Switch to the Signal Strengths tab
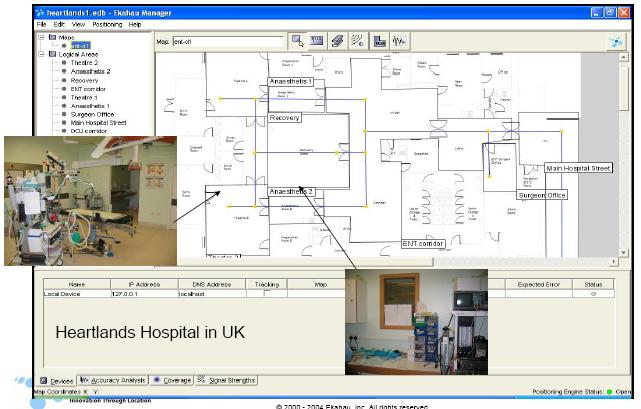The height and width of the screenshot is (409, 641). coord(226,380)
